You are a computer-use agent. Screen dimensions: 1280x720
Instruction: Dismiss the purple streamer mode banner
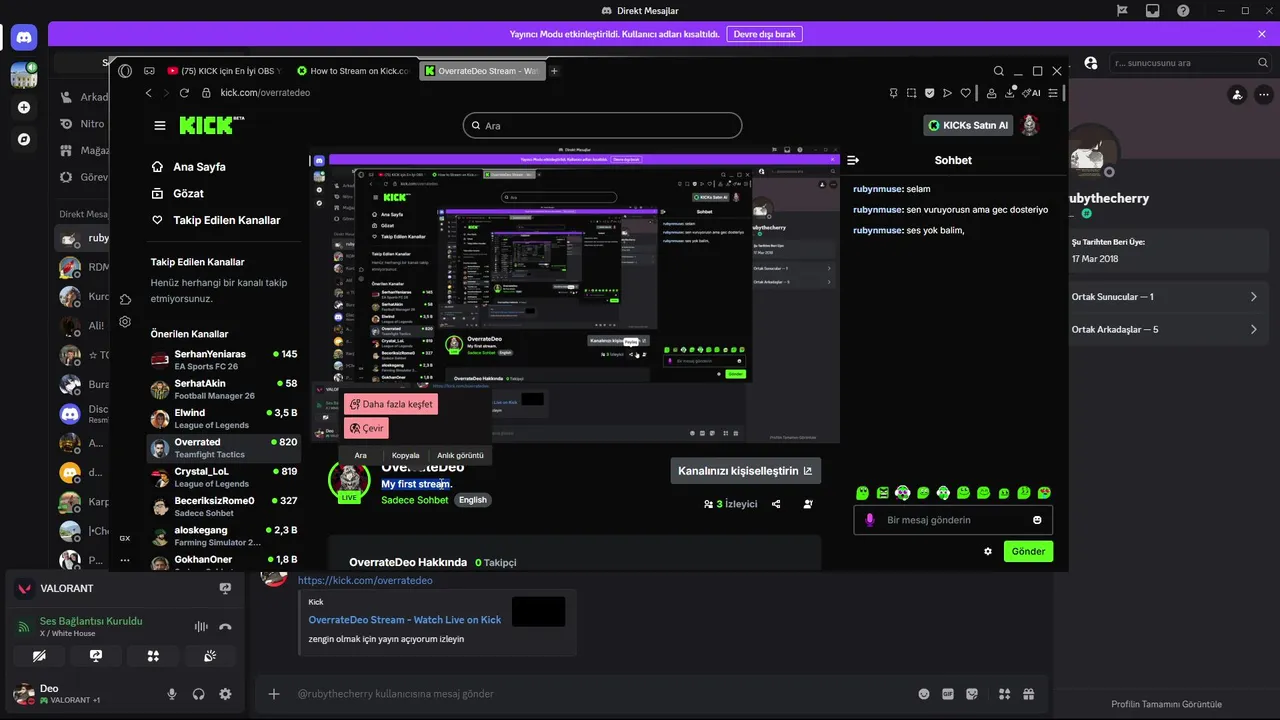point(1262,34)
